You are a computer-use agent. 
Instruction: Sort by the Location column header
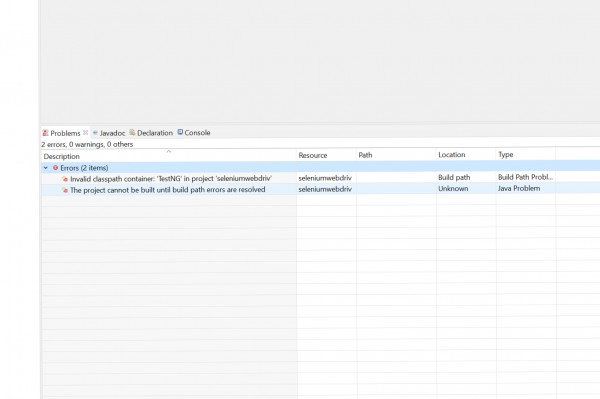(x=466, y=155)
